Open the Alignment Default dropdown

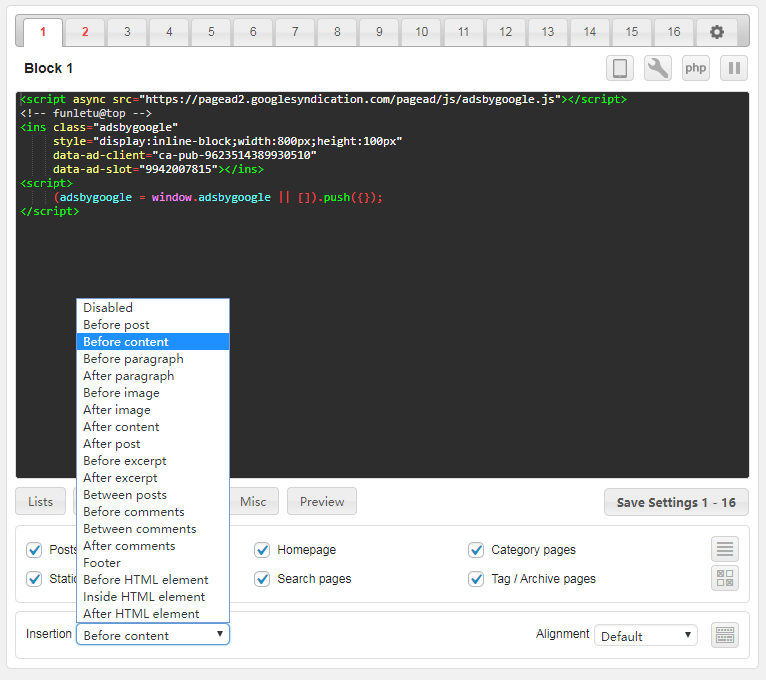coord(645,635)
